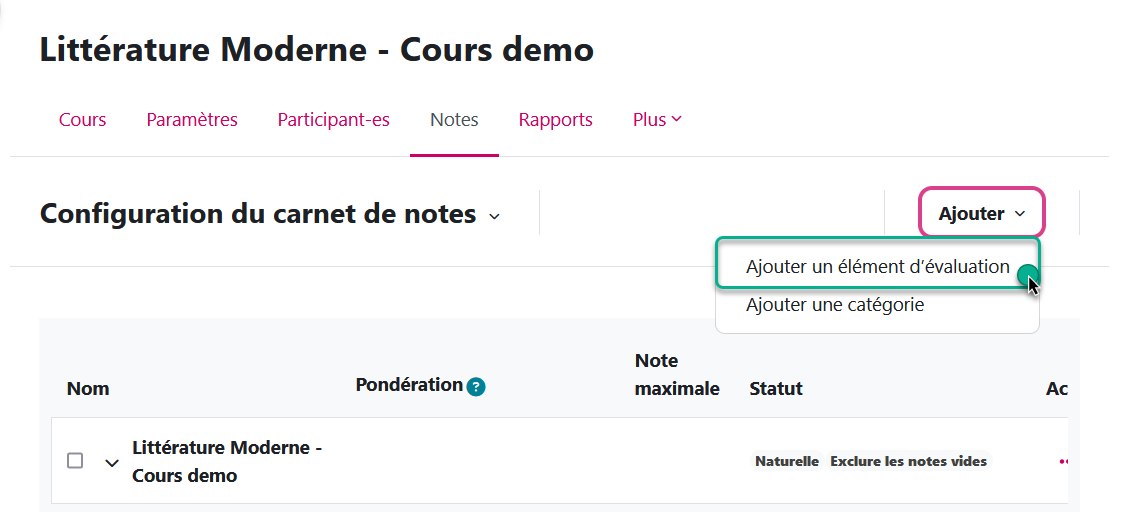Open the Paramètres tab
The height and width of the screenshot is (512, 1136).
pos(192,120)
